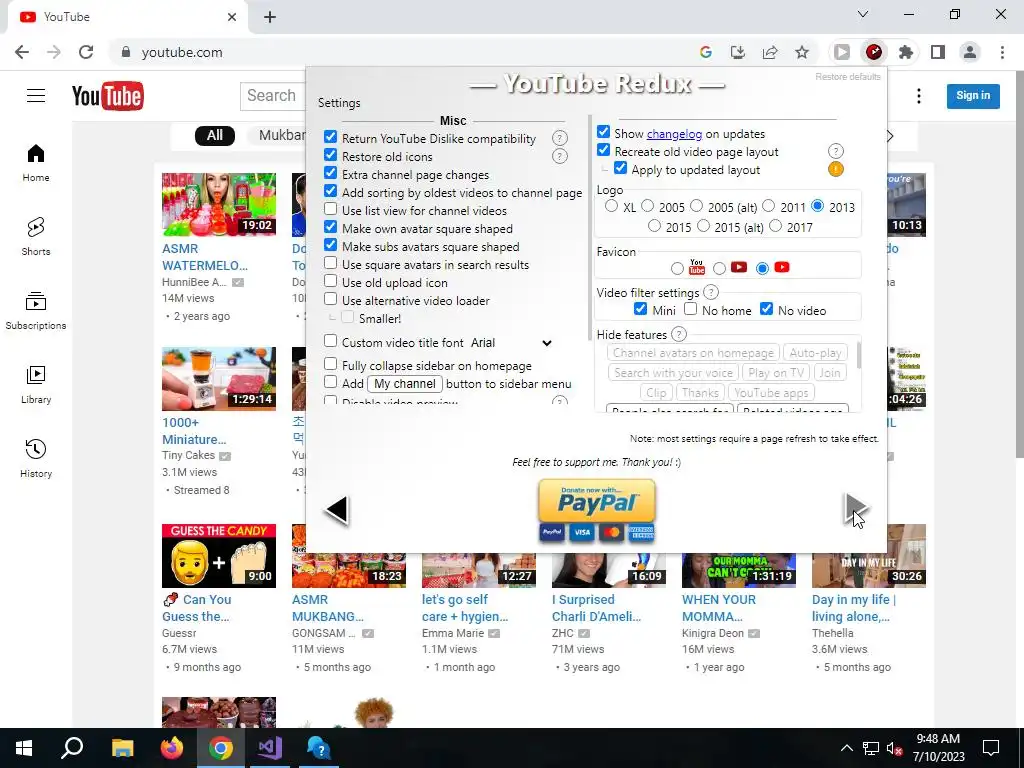
Task: Uncheck the Mini video filter
Action: (641, 308)
